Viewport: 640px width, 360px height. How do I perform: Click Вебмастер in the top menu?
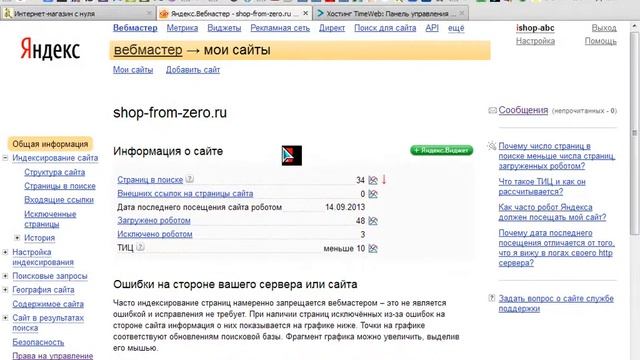[135, 28]
